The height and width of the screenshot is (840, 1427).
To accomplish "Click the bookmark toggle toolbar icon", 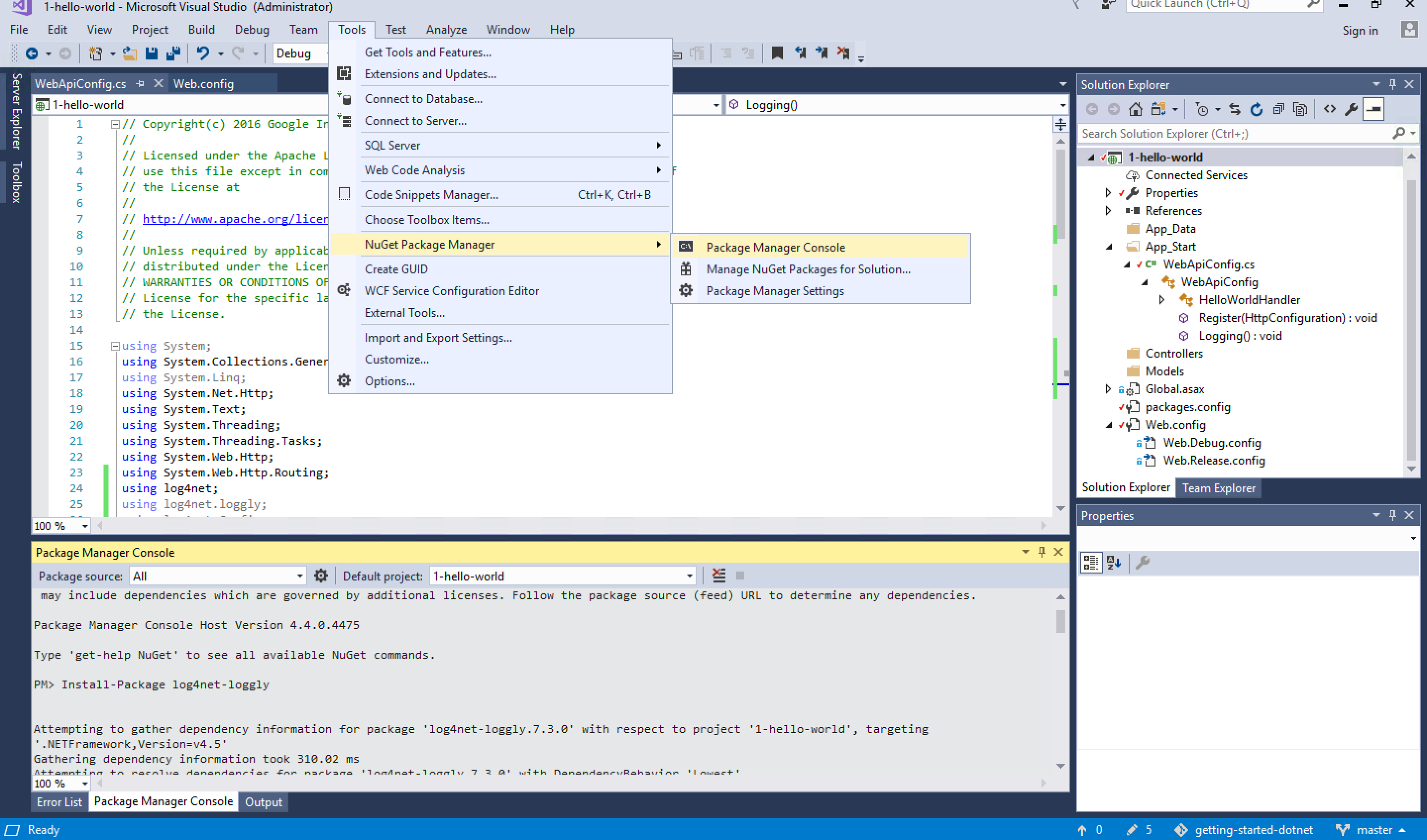I will (777, 53).
